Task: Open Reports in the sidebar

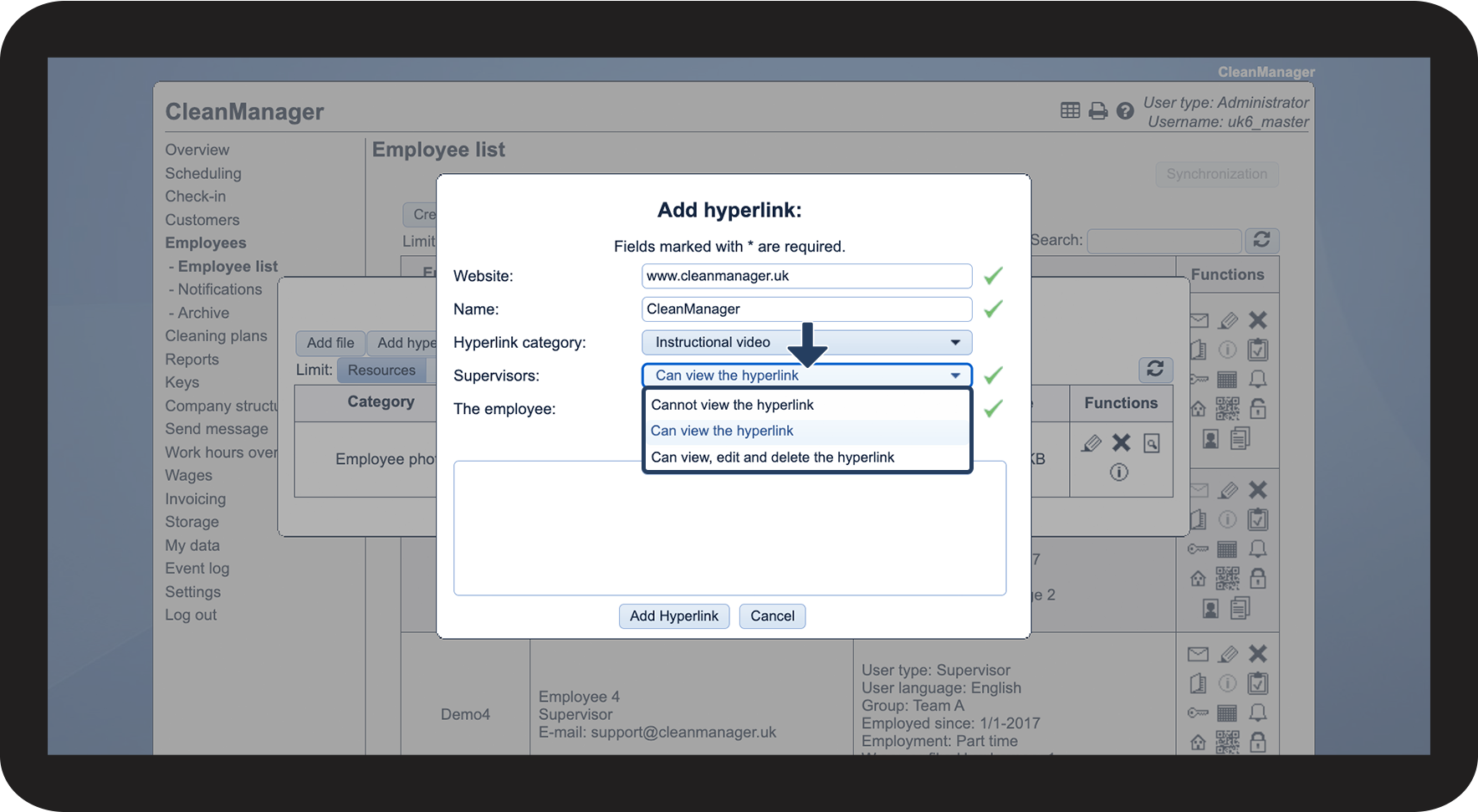Action: pos(192,360)
